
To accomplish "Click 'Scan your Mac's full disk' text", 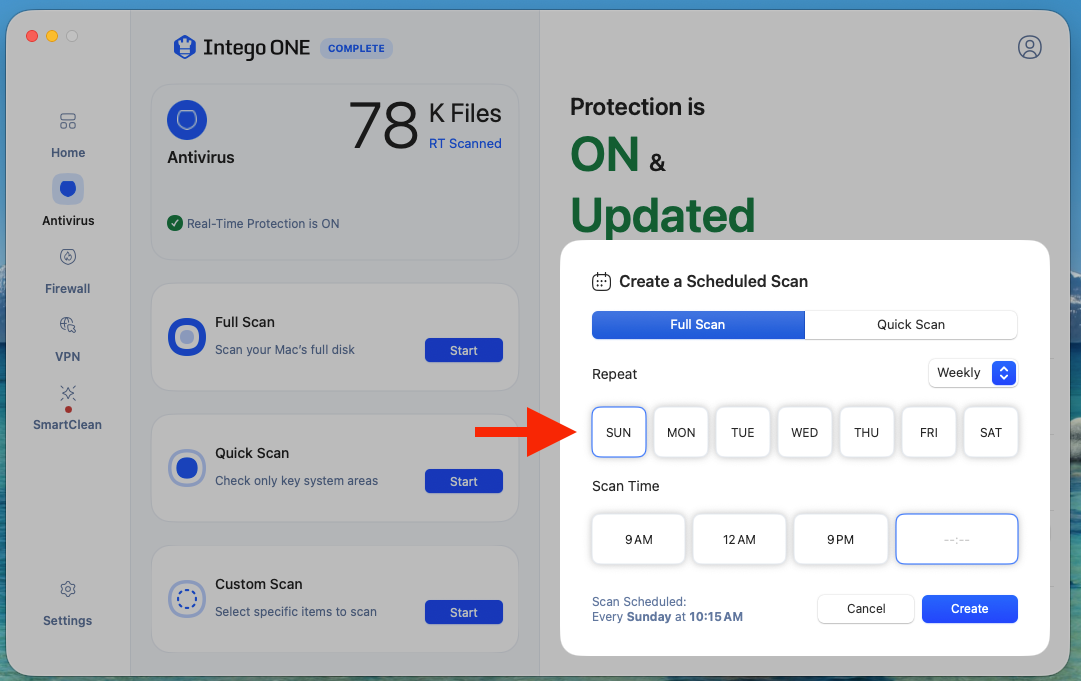I will point(285,349).
